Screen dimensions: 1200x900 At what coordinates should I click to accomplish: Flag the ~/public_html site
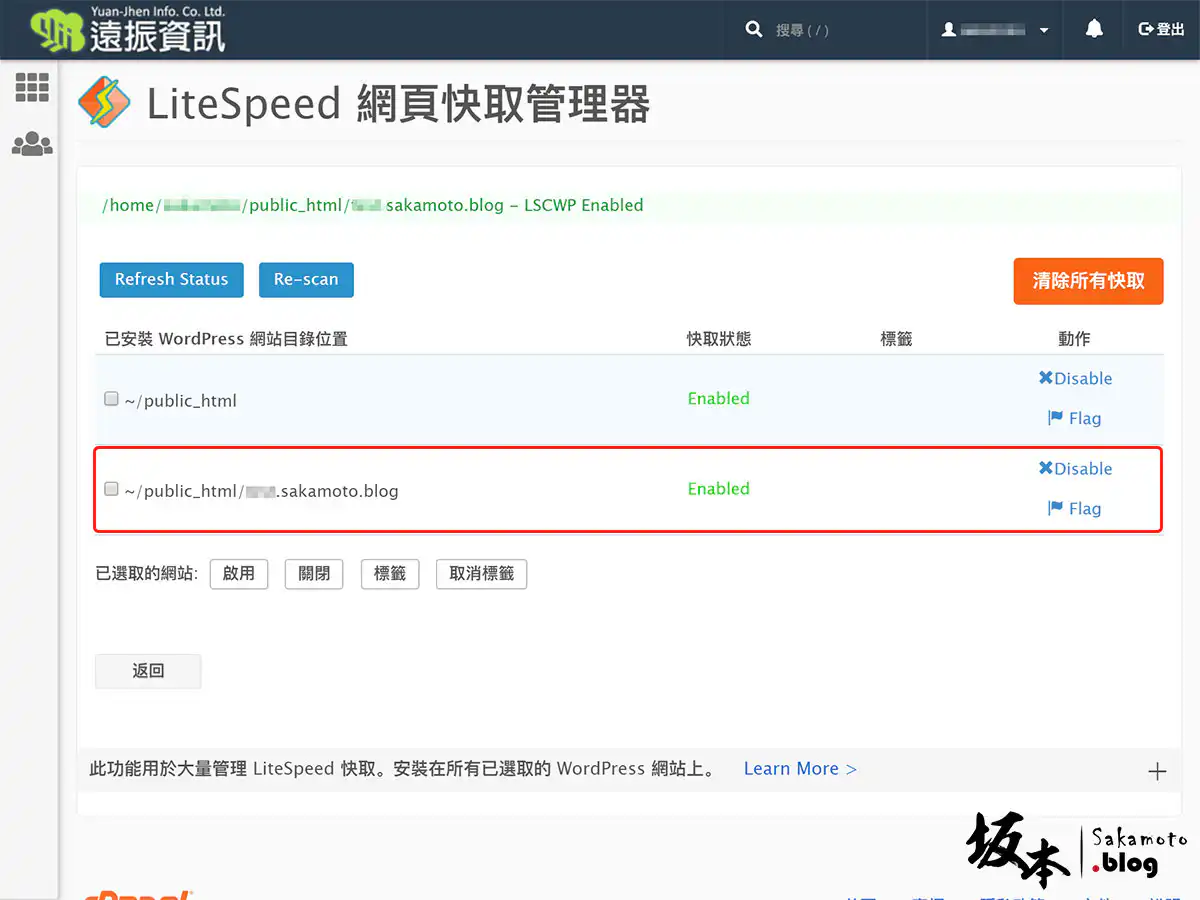pos(1074,419)
